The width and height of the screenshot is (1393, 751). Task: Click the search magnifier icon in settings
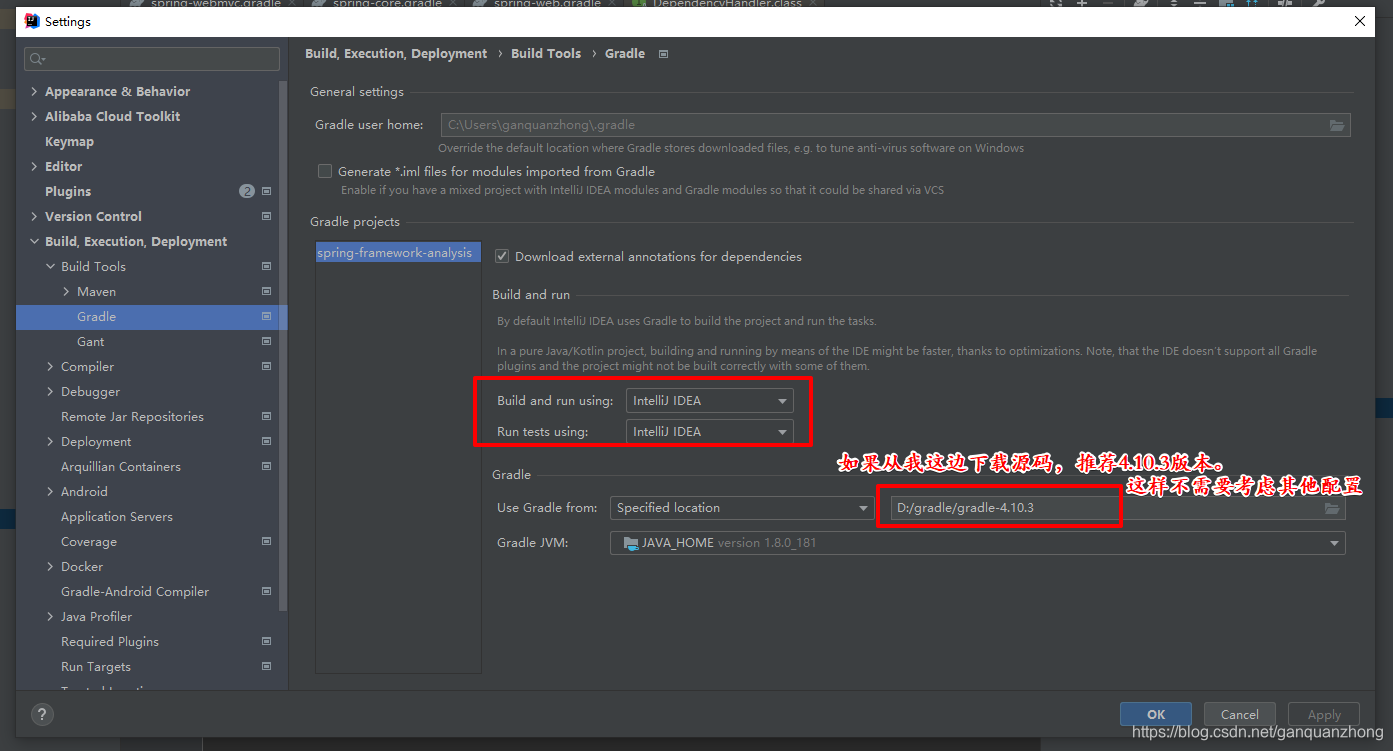click(36, 59)
